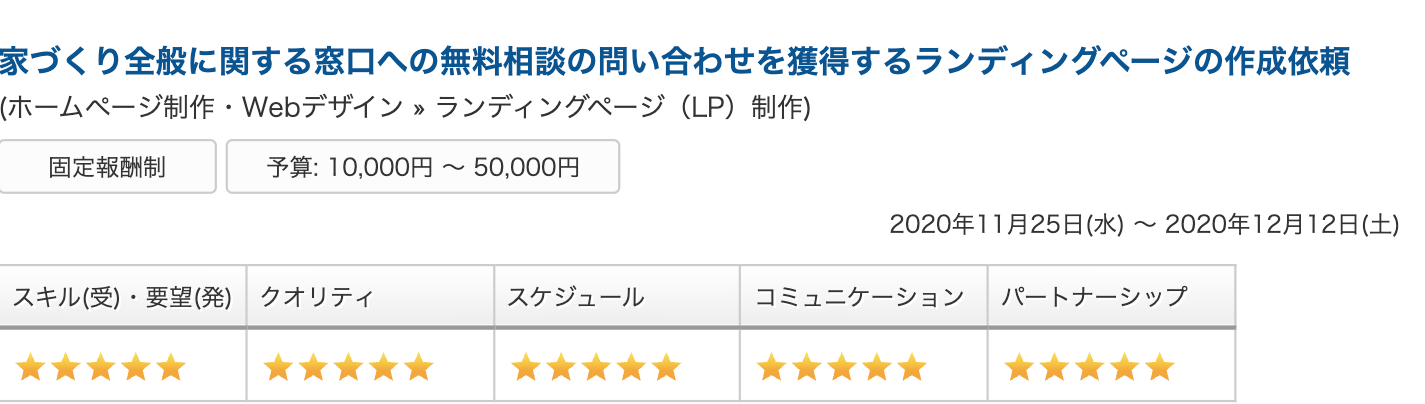Click second star under スケジュール
1425x404 pixels.
(x=560, y=367)
